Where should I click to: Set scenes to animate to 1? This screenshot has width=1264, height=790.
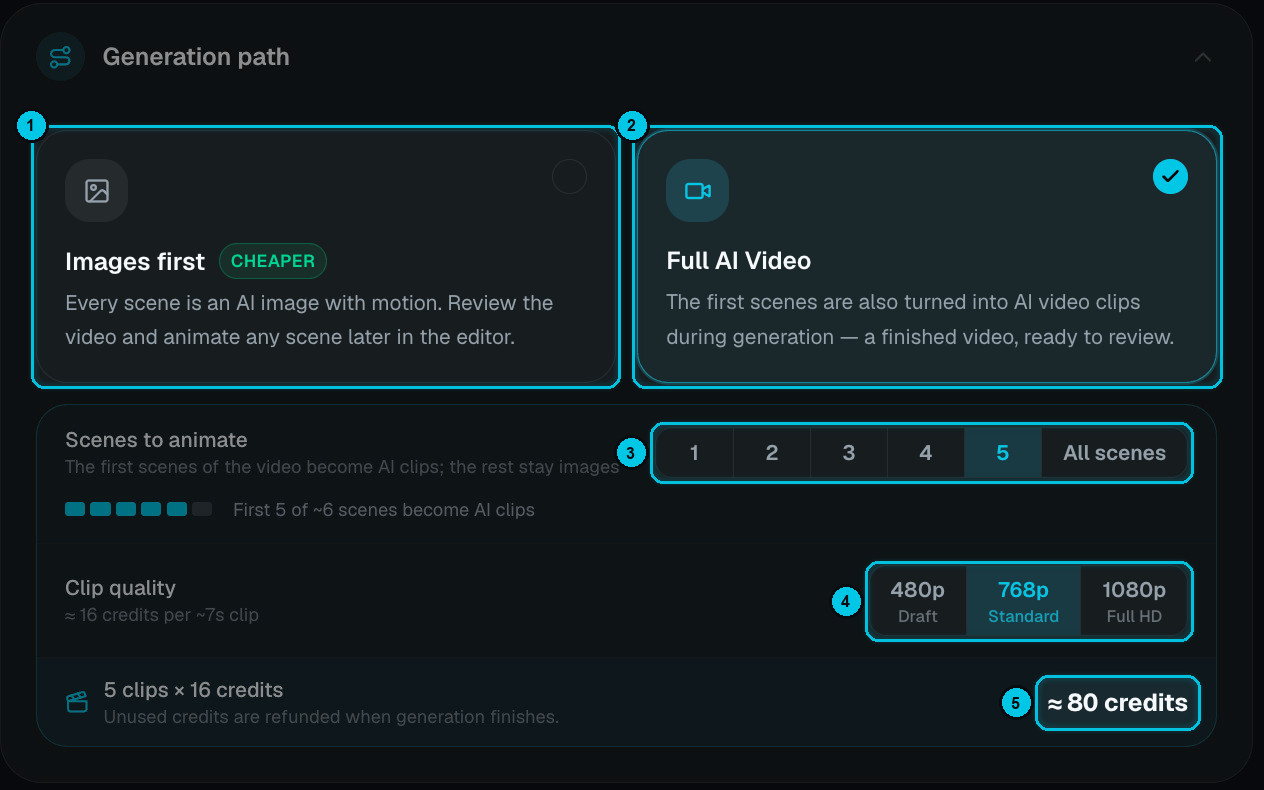click(x=695, y=453)
